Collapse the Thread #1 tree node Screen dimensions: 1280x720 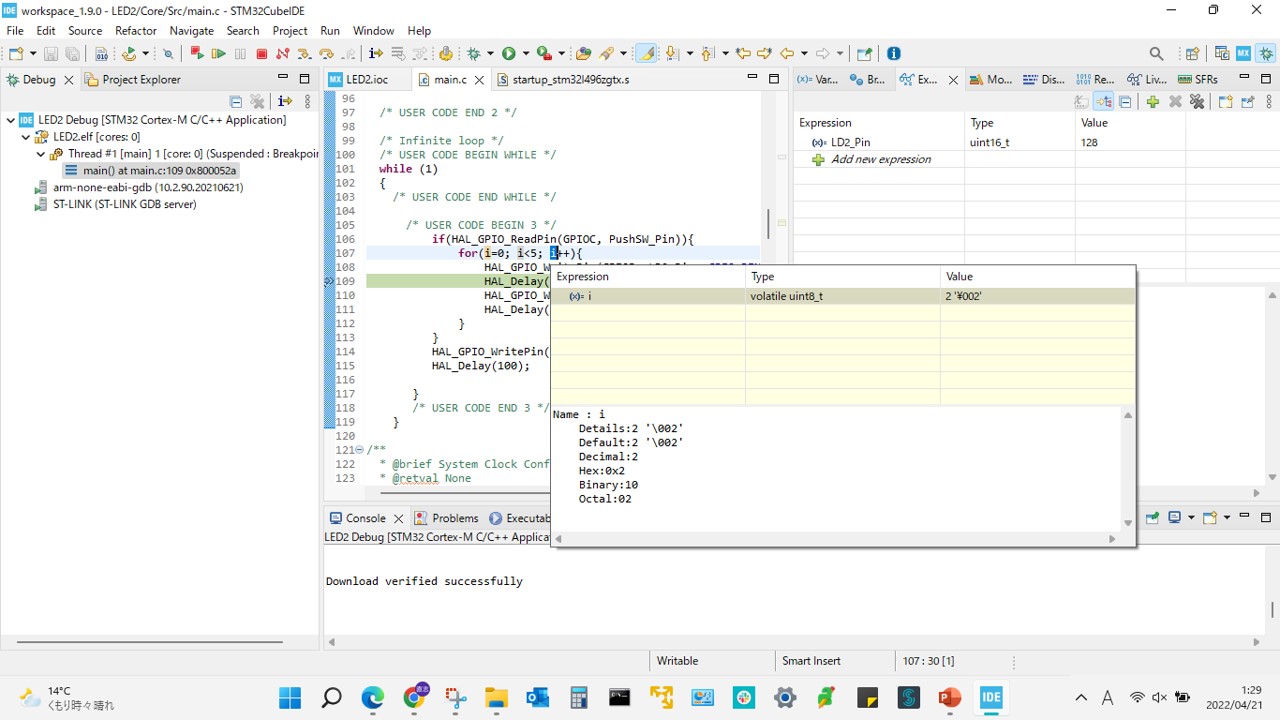click(x=41, y=154)
